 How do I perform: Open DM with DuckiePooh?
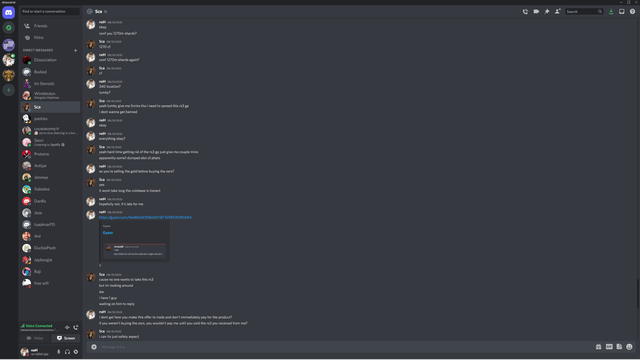[50, 248]
